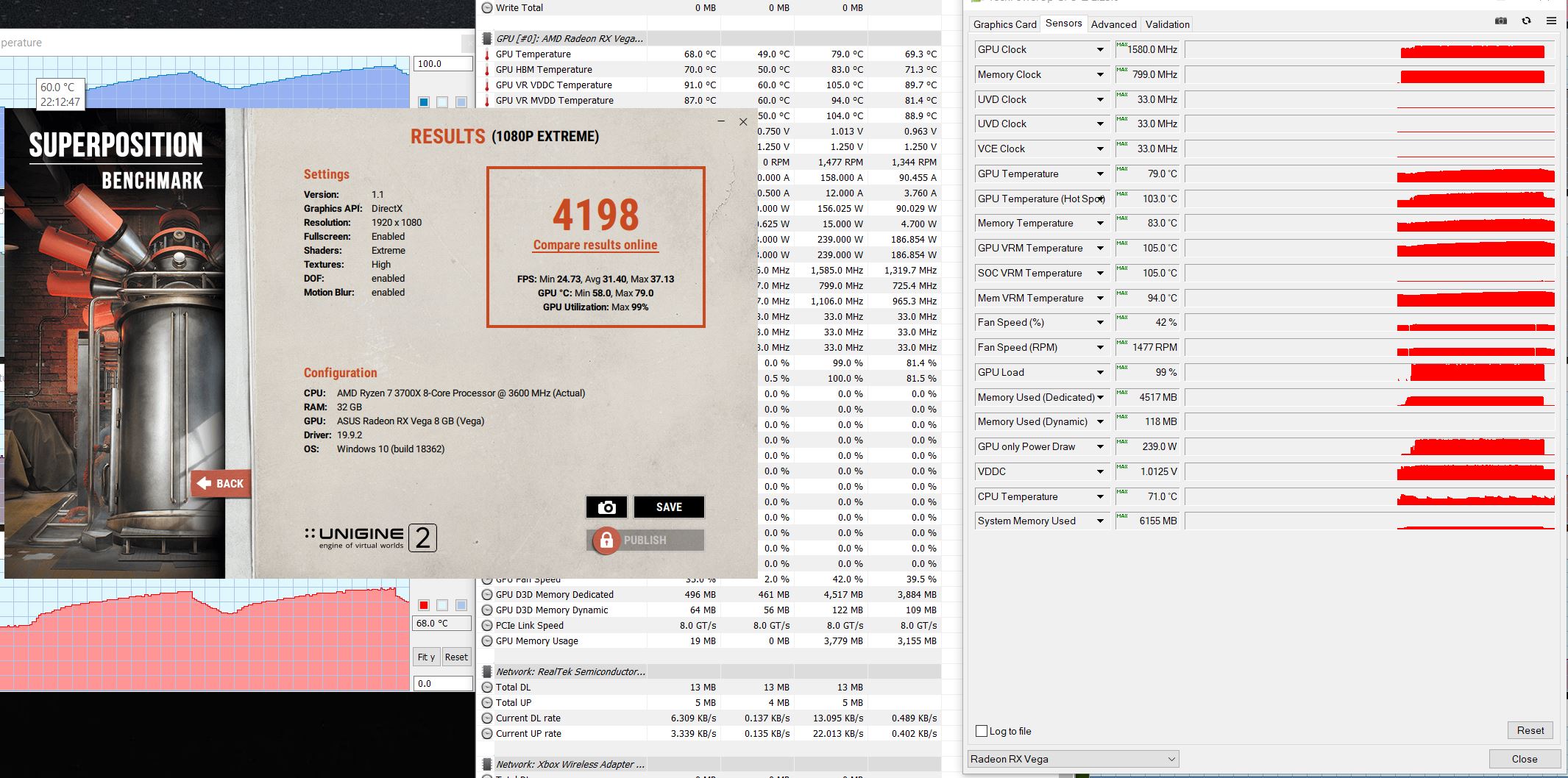
Task: Pick the red graph color swatch
Action: point(424,605)
